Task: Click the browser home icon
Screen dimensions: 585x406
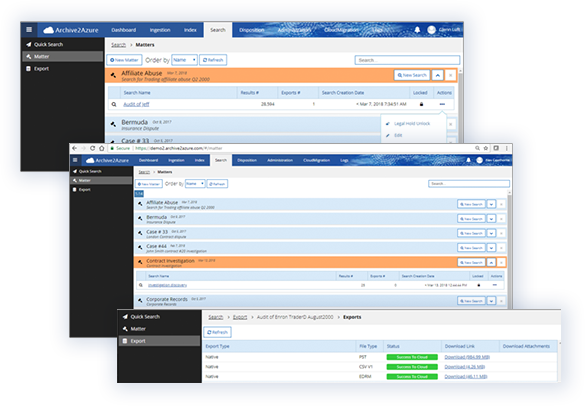Action: pos(101,148)
